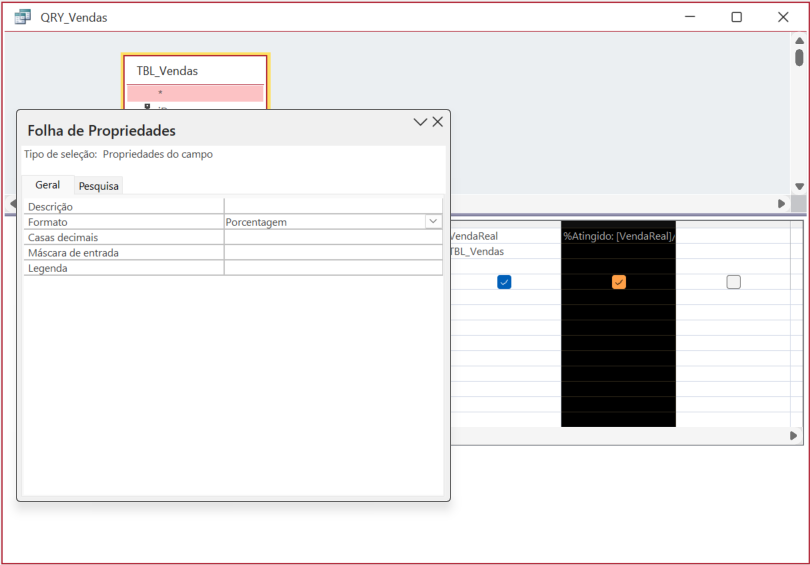Image resolution: width=810 pixels, height=565 pixels.
Task: Enable the unchecked Show box in empty column
Action: pos(733,282)
